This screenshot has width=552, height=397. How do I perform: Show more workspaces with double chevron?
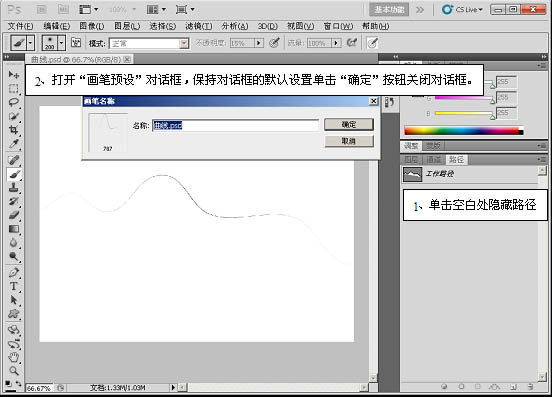pyautogui.click(x=420, y=10)
